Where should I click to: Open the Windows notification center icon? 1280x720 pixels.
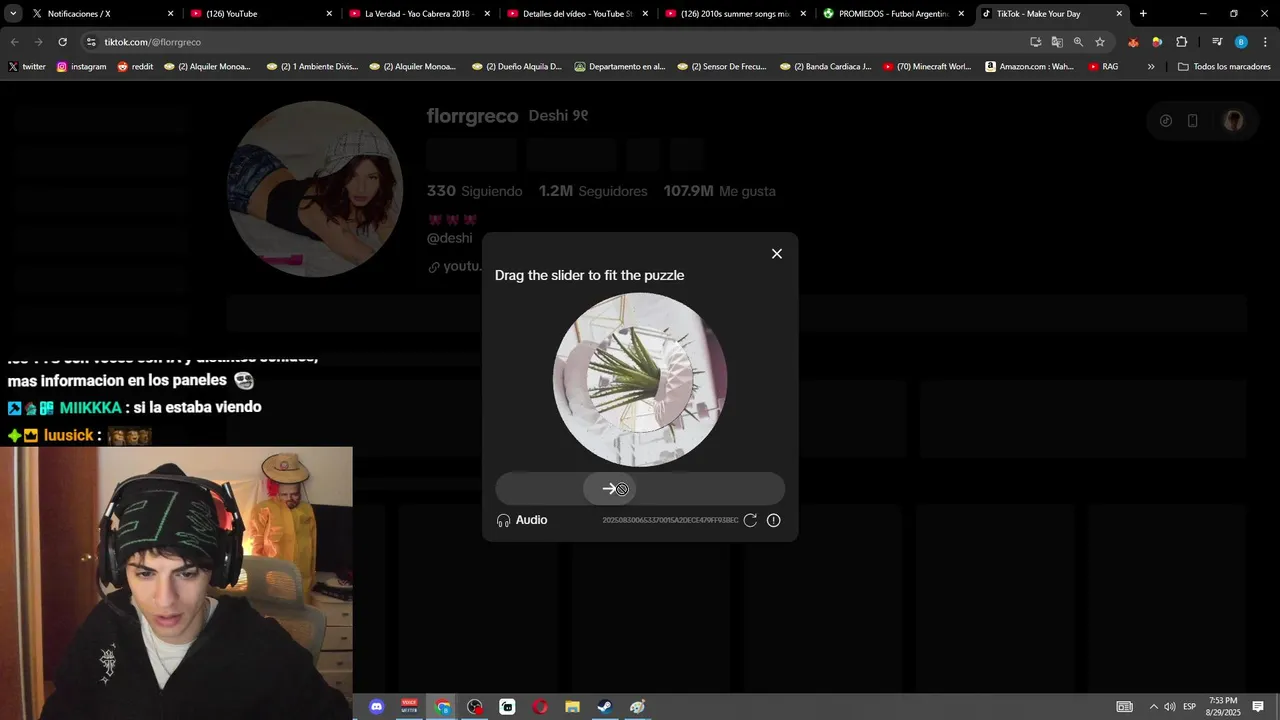pyautogui.click(x=1258, y=707)
